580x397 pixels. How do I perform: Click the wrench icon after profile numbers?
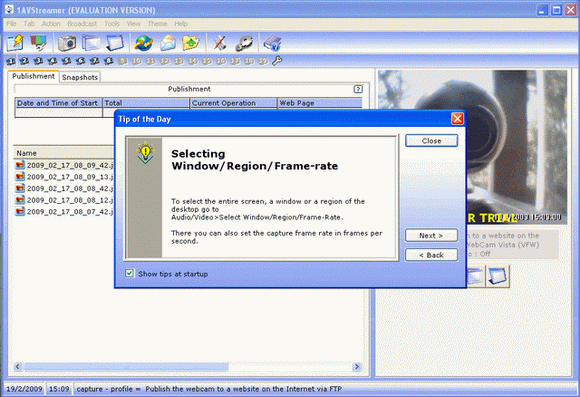277,61
